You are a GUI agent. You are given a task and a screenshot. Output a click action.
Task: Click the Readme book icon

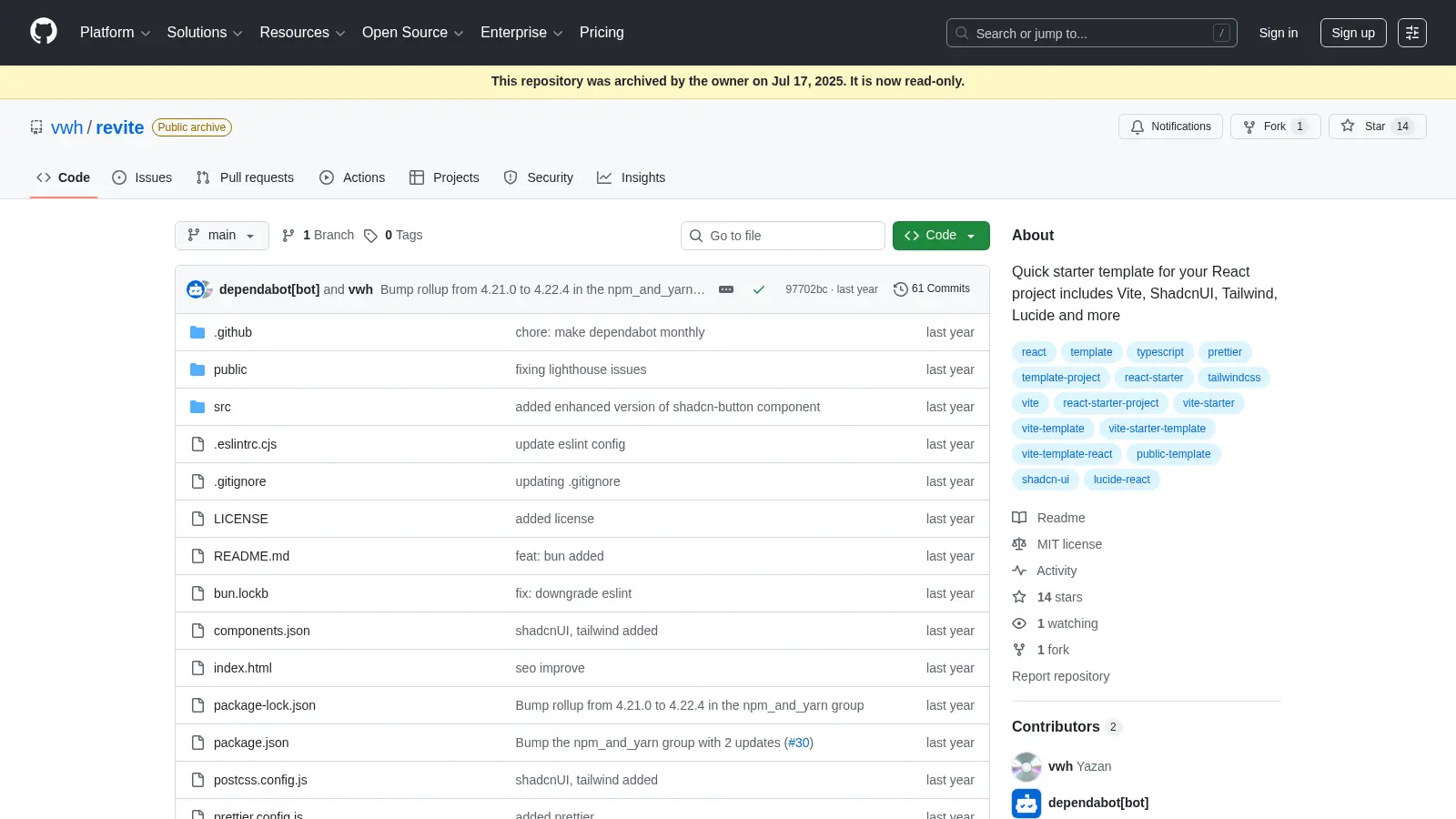pyautogui.click(x=1019, y=518)
